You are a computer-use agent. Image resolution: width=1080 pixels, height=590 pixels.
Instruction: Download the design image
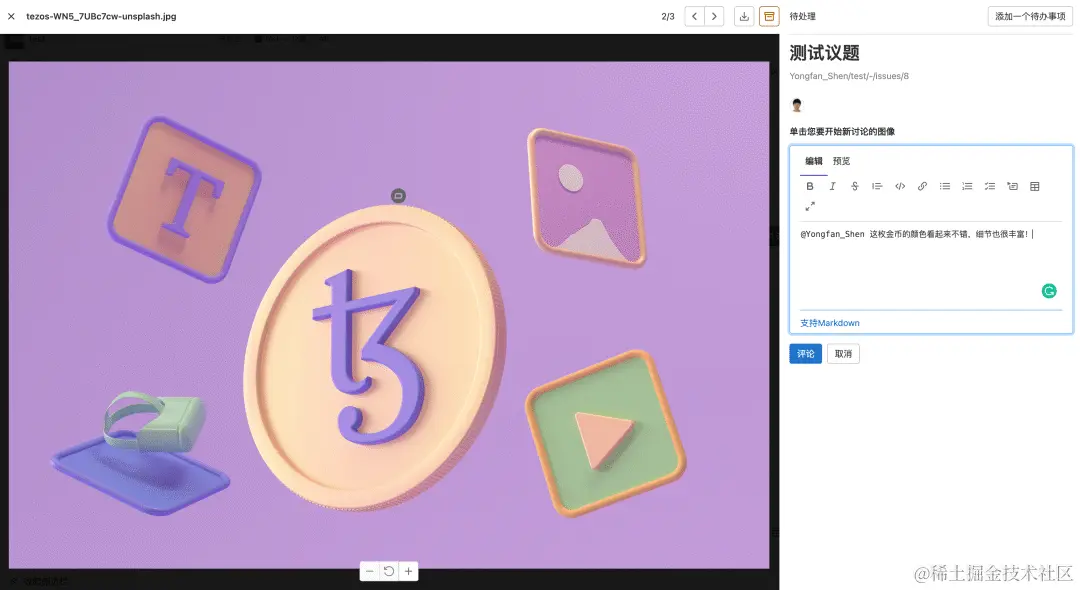point(744,17)
